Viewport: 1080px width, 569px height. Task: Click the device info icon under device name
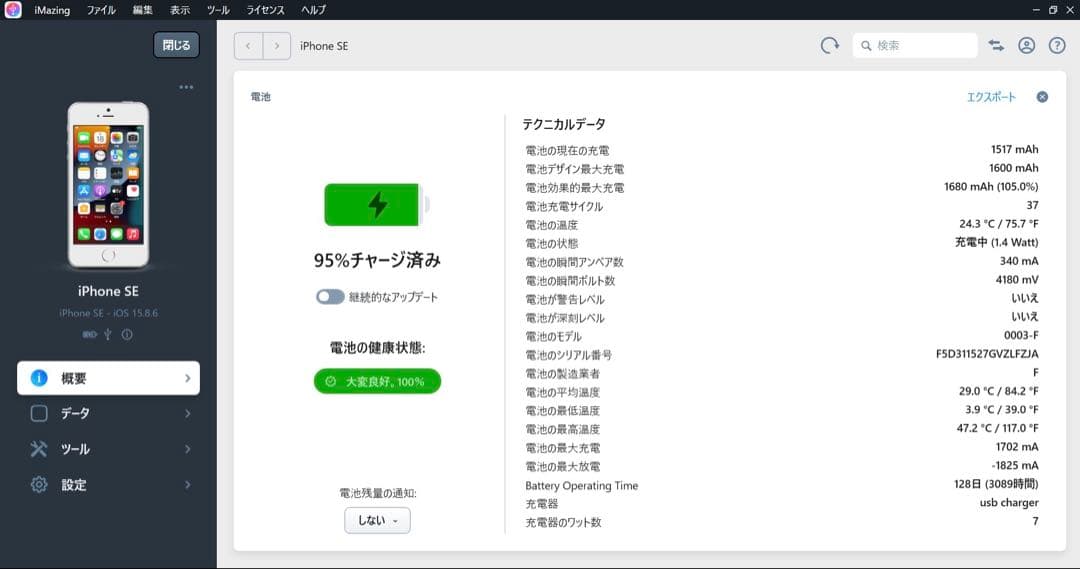pyautogui.click(x=127, y=334)
